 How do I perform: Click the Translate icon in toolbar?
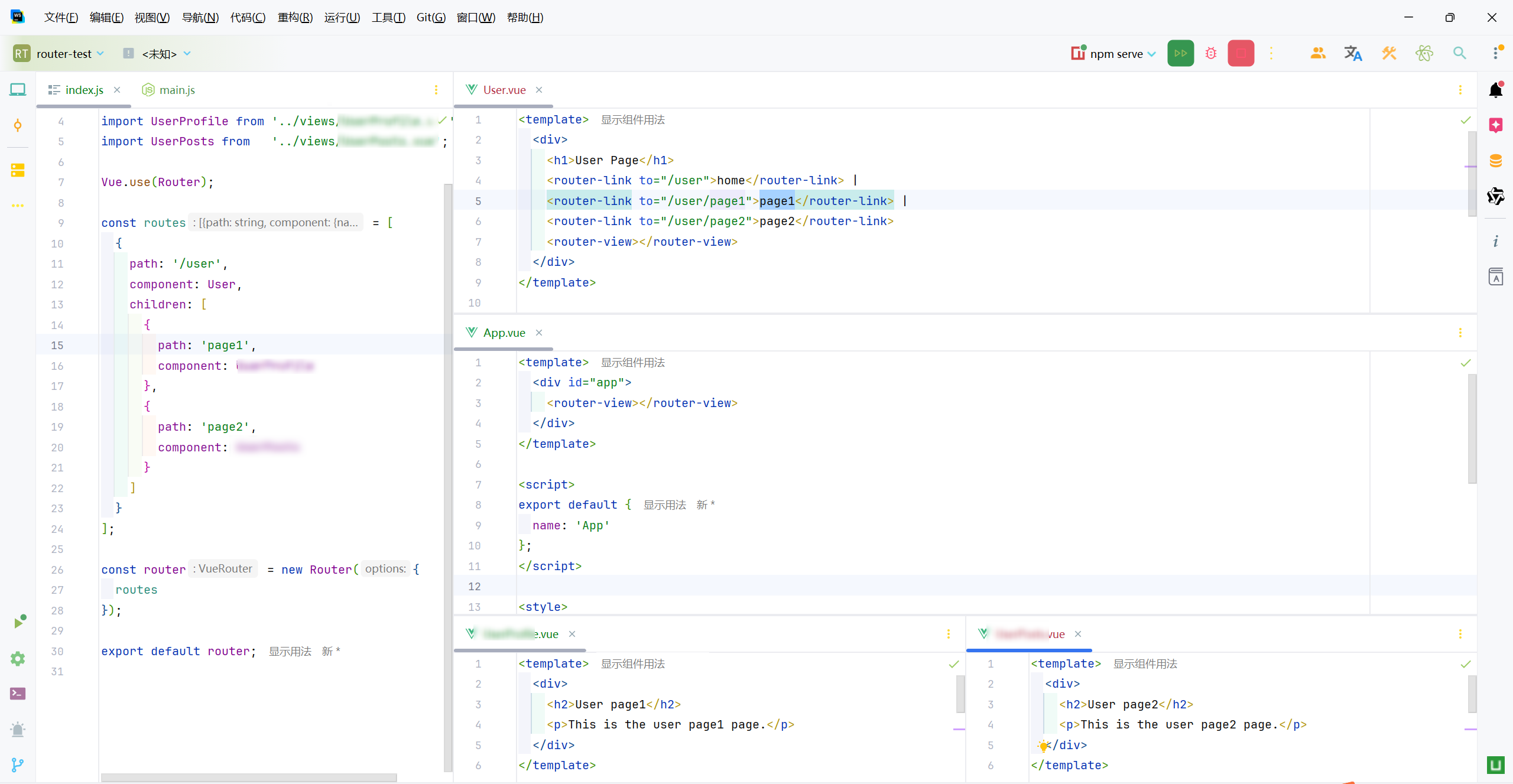tap(1353, 53)
